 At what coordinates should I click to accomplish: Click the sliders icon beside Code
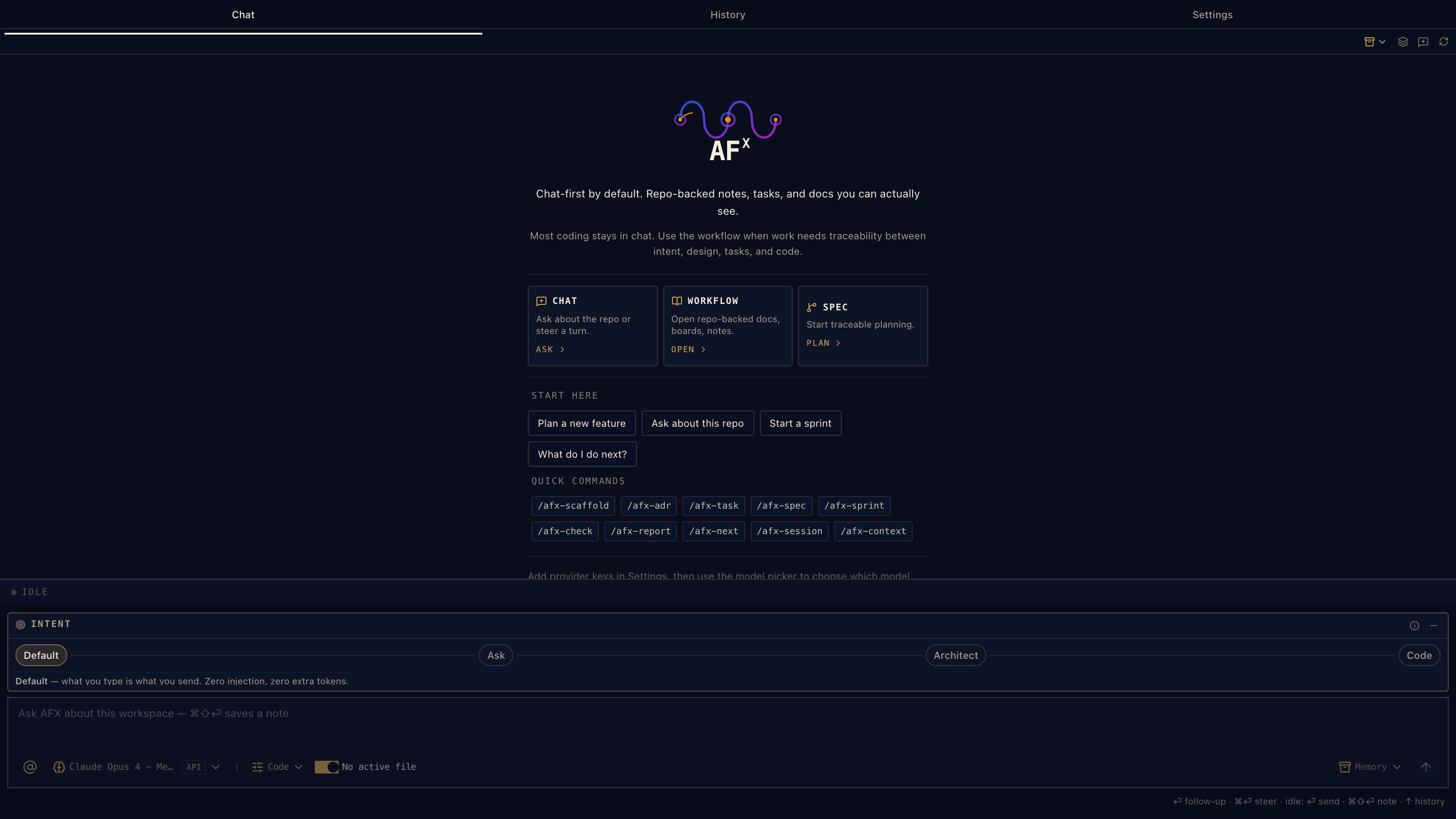click(x=257, y=767)
